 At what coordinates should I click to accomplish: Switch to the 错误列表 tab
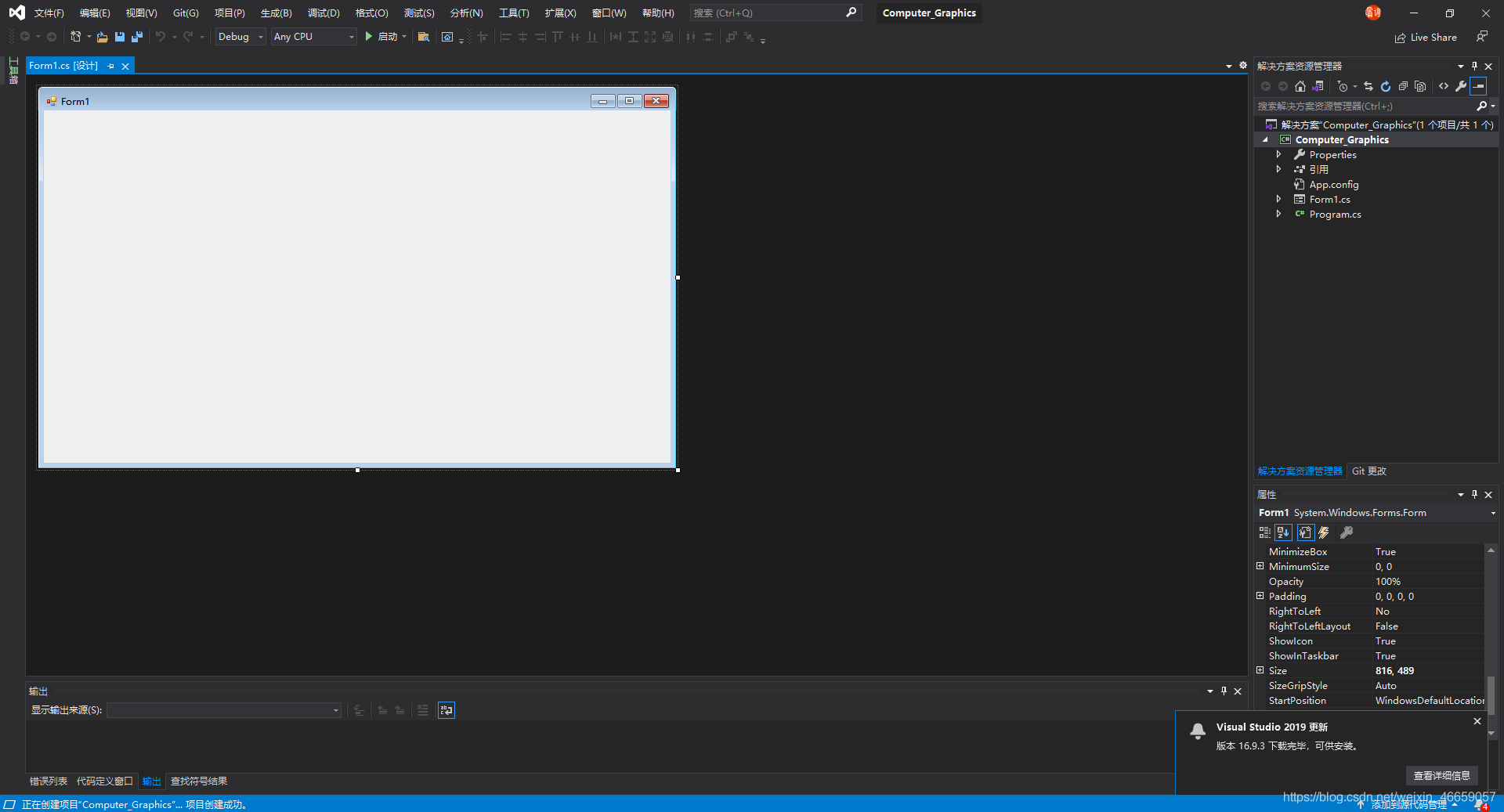click(49, 781)
